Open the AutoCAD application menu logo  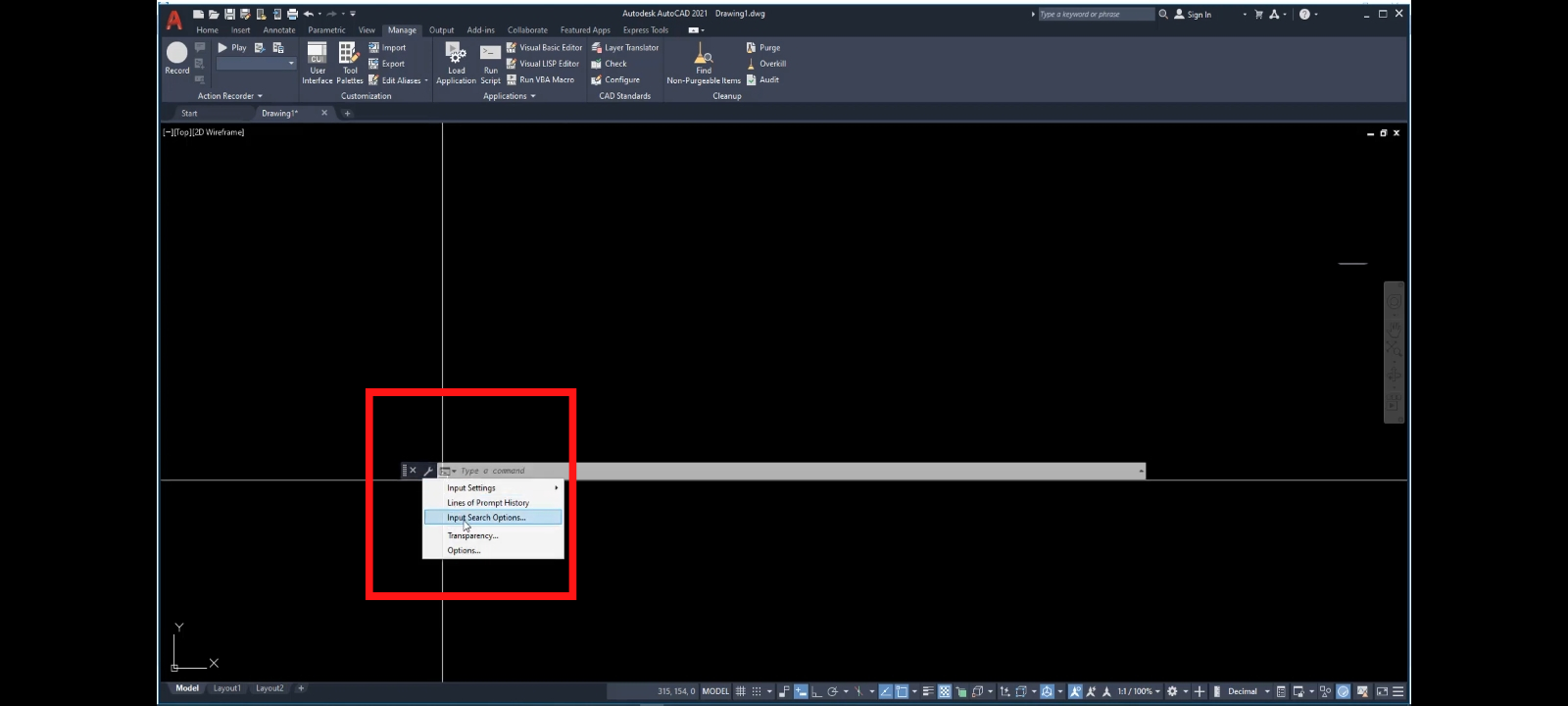[174, 20]
